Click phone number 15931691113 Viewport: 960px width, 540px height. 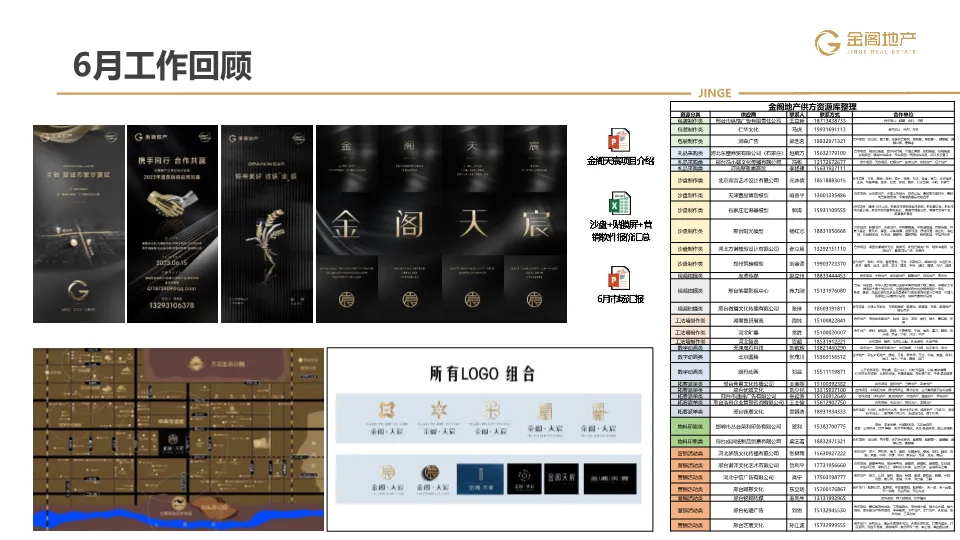pos(830,130)
